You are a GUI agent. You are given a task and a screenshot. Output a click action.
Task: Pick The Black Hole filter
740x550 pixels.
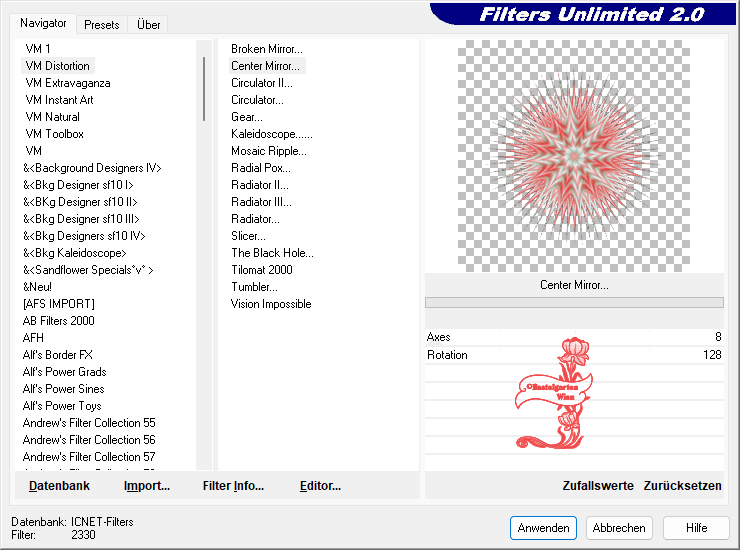point(272,253)
